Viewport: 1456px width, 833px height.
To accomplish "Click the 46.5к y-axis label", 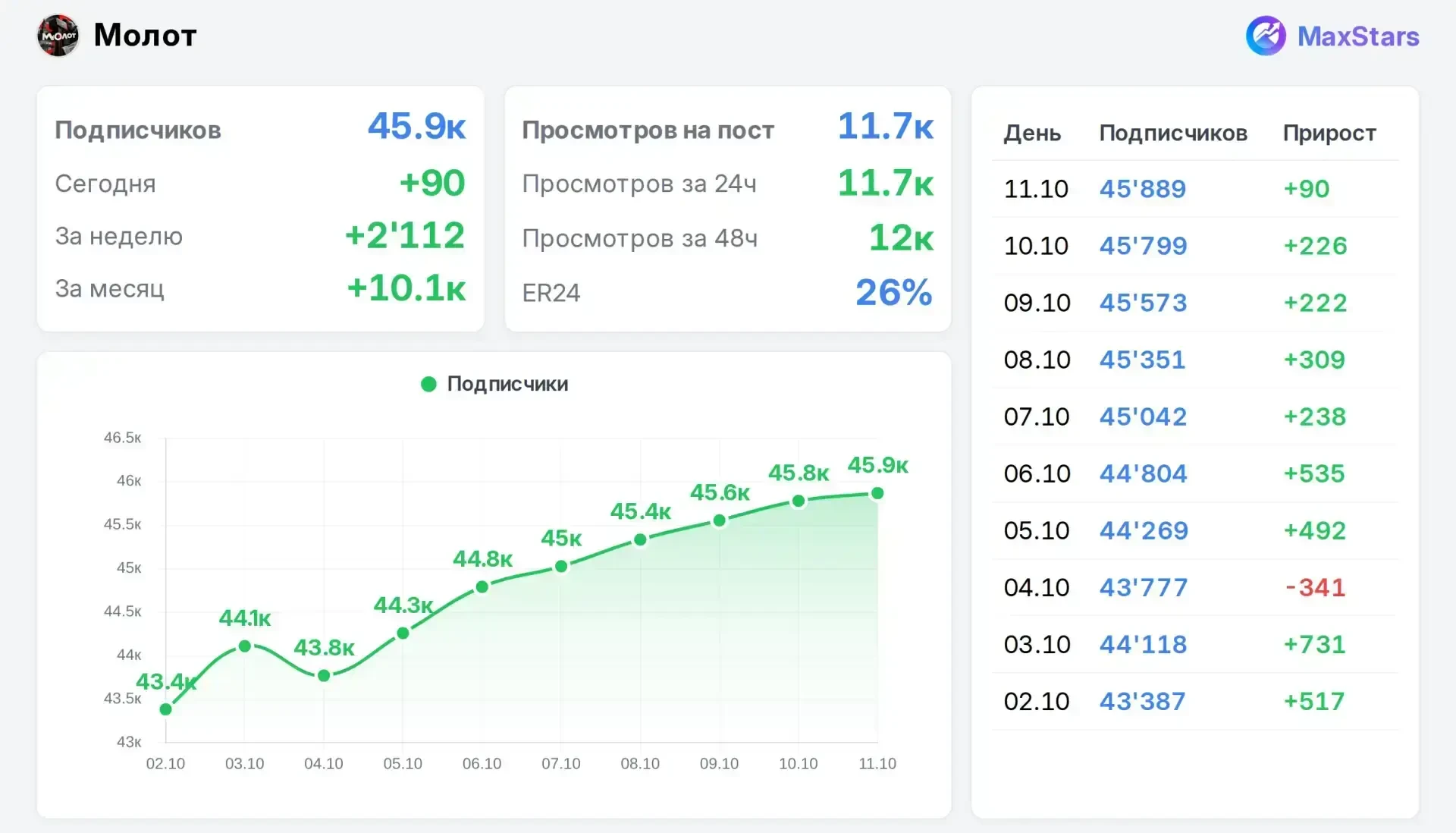I will click(x=122, y=438).
